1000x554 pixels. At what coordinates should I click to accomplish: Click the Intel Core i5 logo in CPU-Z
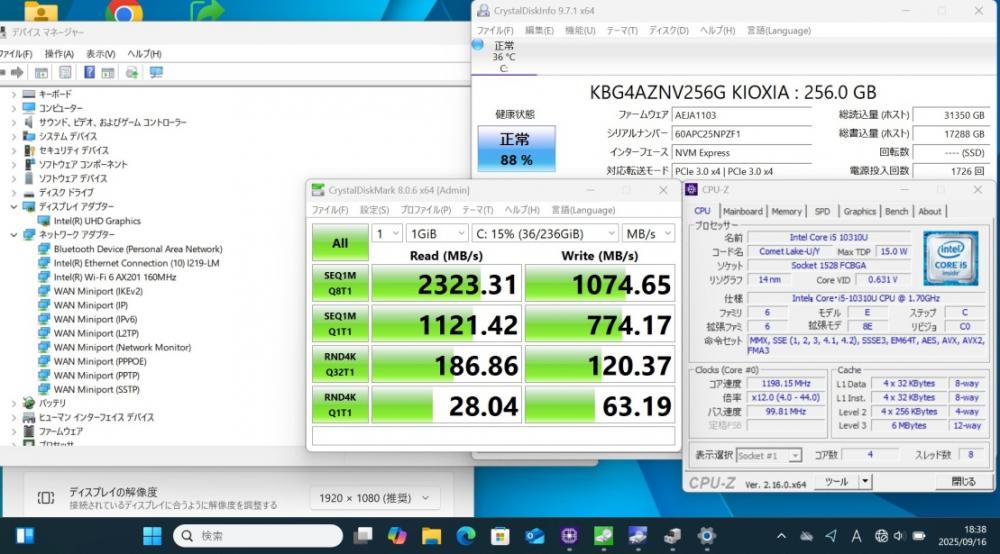(x=950, y=258)
